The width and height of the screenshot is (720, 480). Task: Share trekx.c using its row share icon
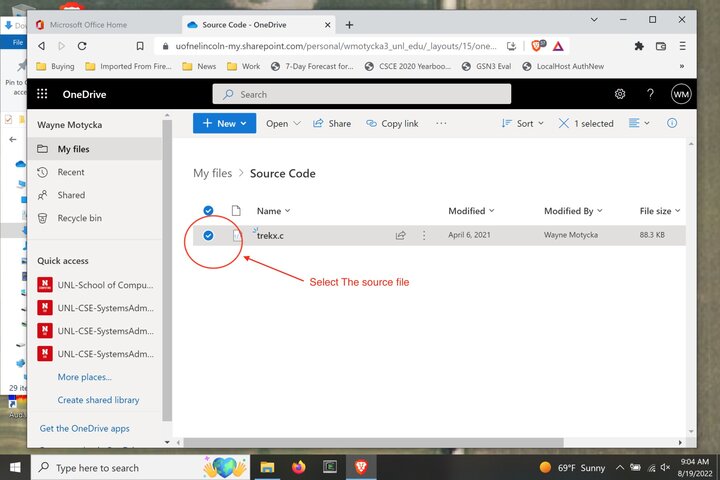400,235
